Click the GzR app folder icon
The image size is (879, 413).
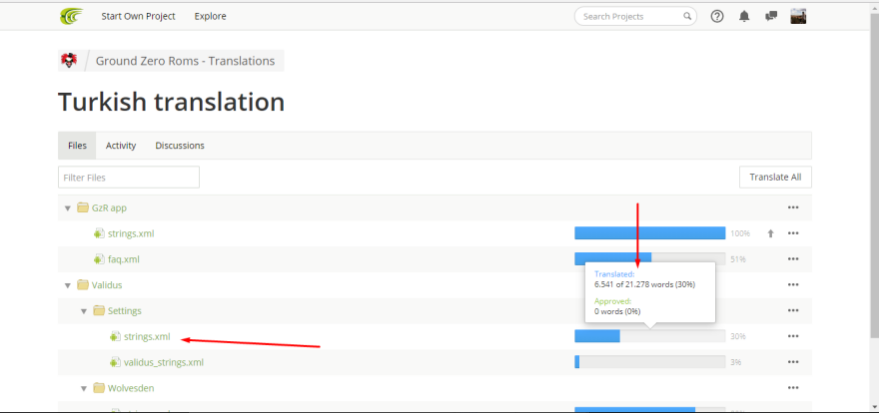(83, 208)
